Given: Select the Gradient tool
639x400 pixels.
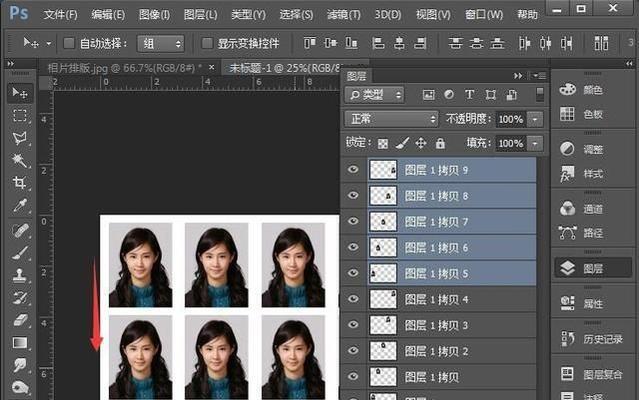Looking at the screenshot, I should coord(20,343).
